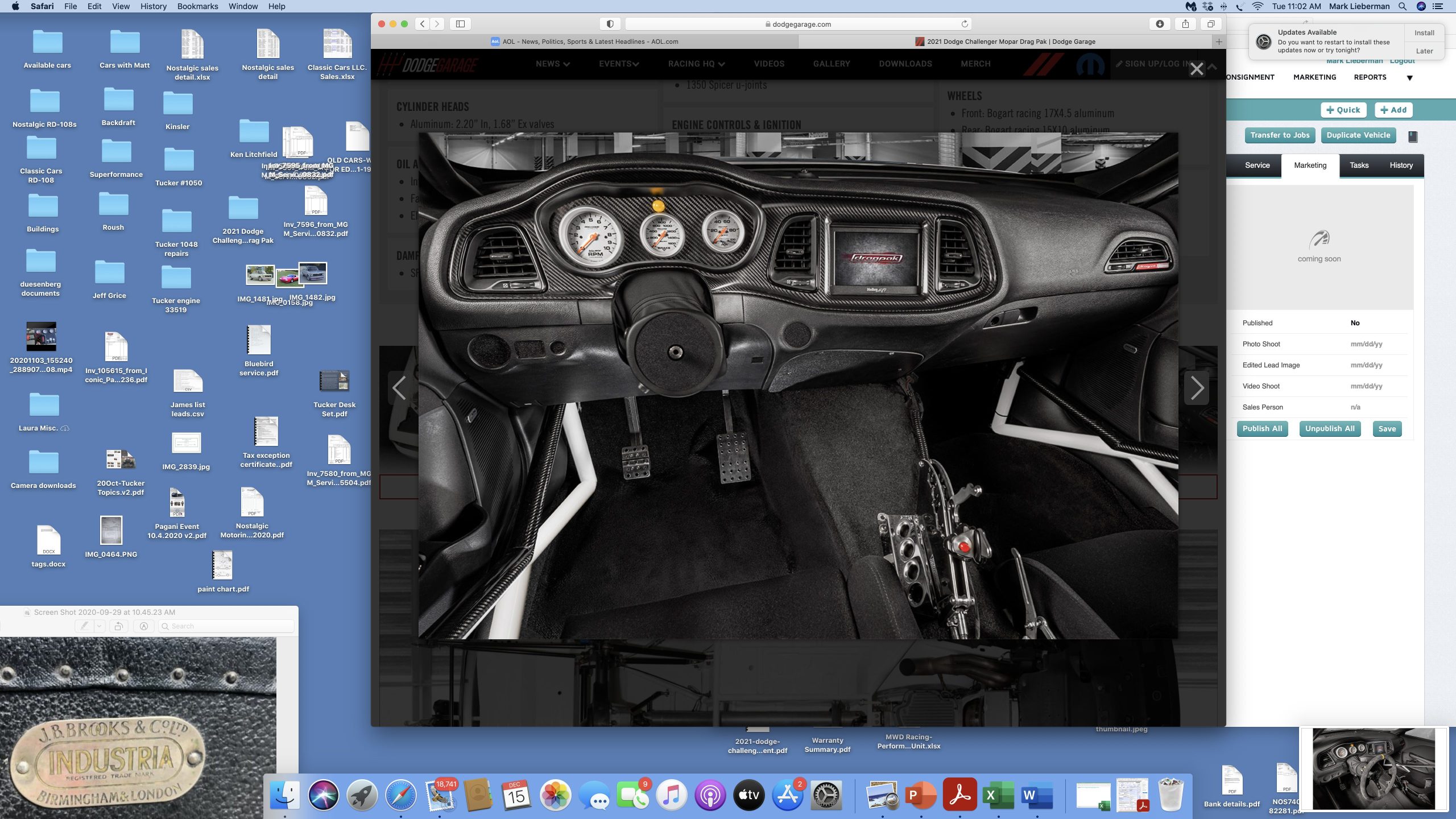Open the File menu
Viewport: 1456px width, 819px height.
(x=71, y=6)
